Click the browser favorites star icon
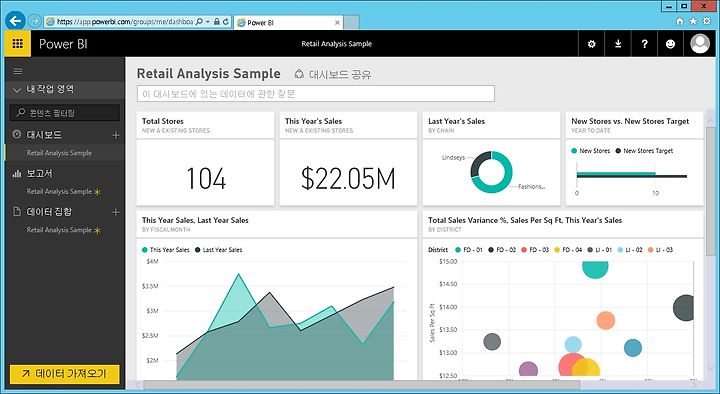The height and width of the screenshot is (394, 720). pyautogui.click(x=693, y=21)
